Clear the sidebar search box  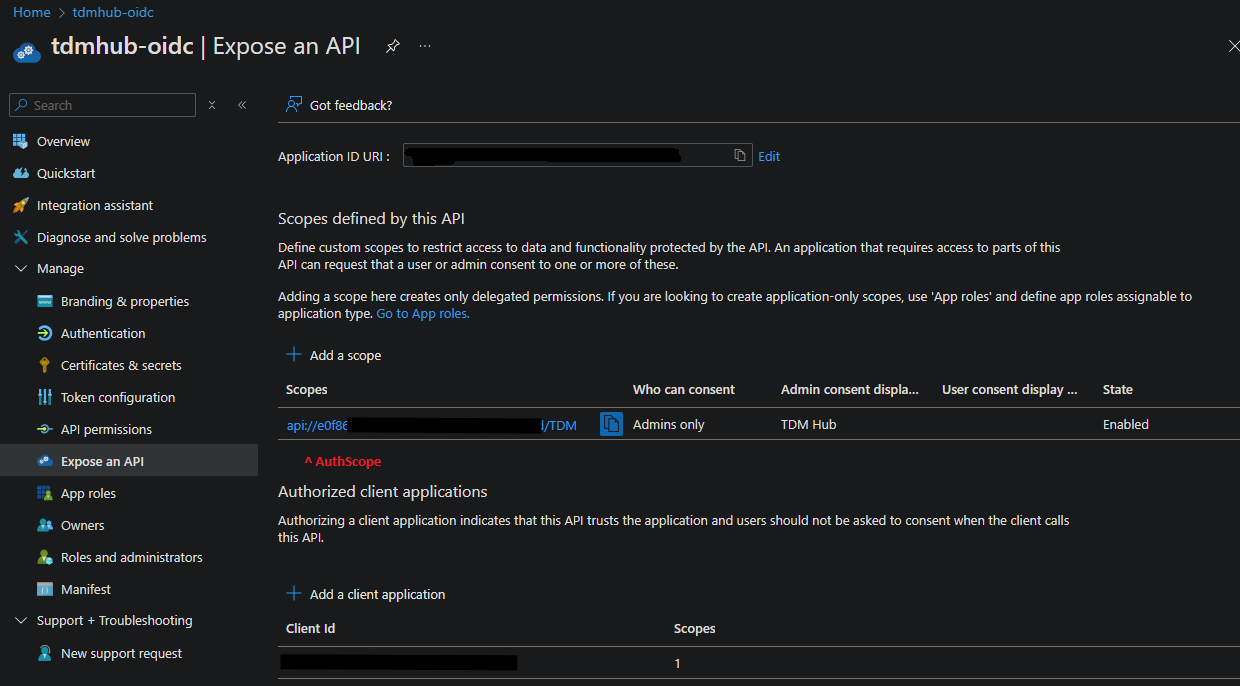coord(212,105)
